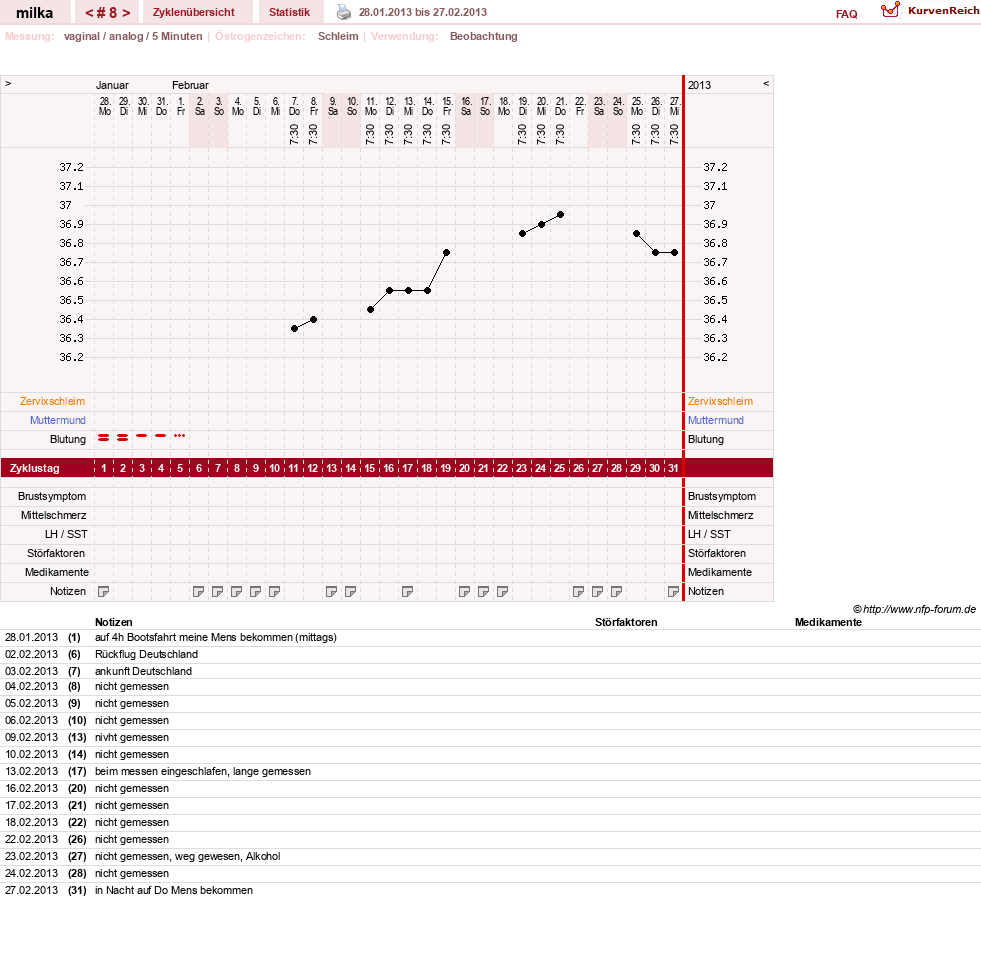Switch to the Zyklenübersicht tab
Image resolution: width=981 pixels, height=961 pixels.
(x=194, y=12)
